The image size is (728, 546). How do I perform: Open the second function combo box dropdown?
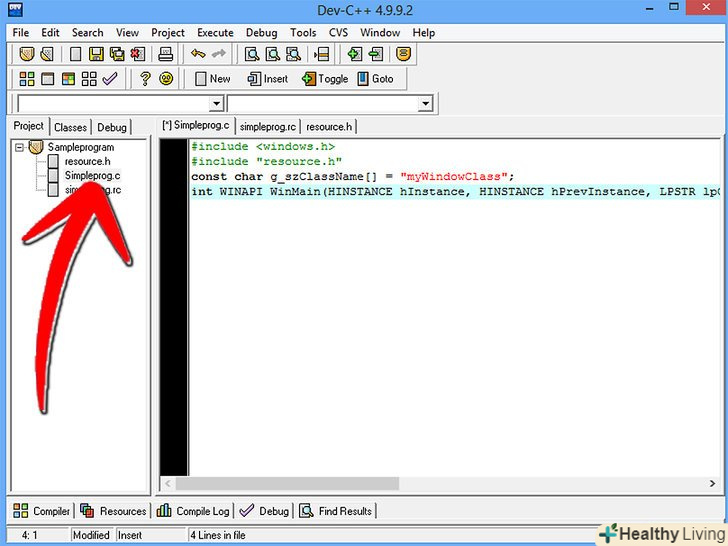click(x=425, y=104)
